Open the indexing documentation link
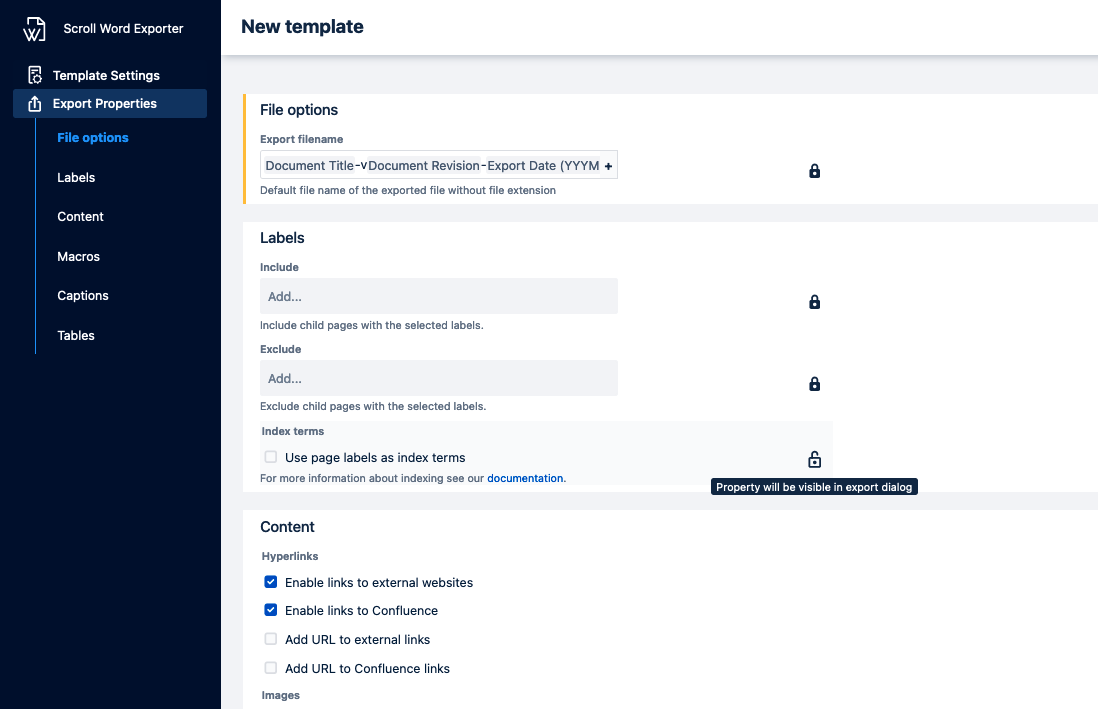The width and height of the screenshot is (1098, 709). click(525, 478)
